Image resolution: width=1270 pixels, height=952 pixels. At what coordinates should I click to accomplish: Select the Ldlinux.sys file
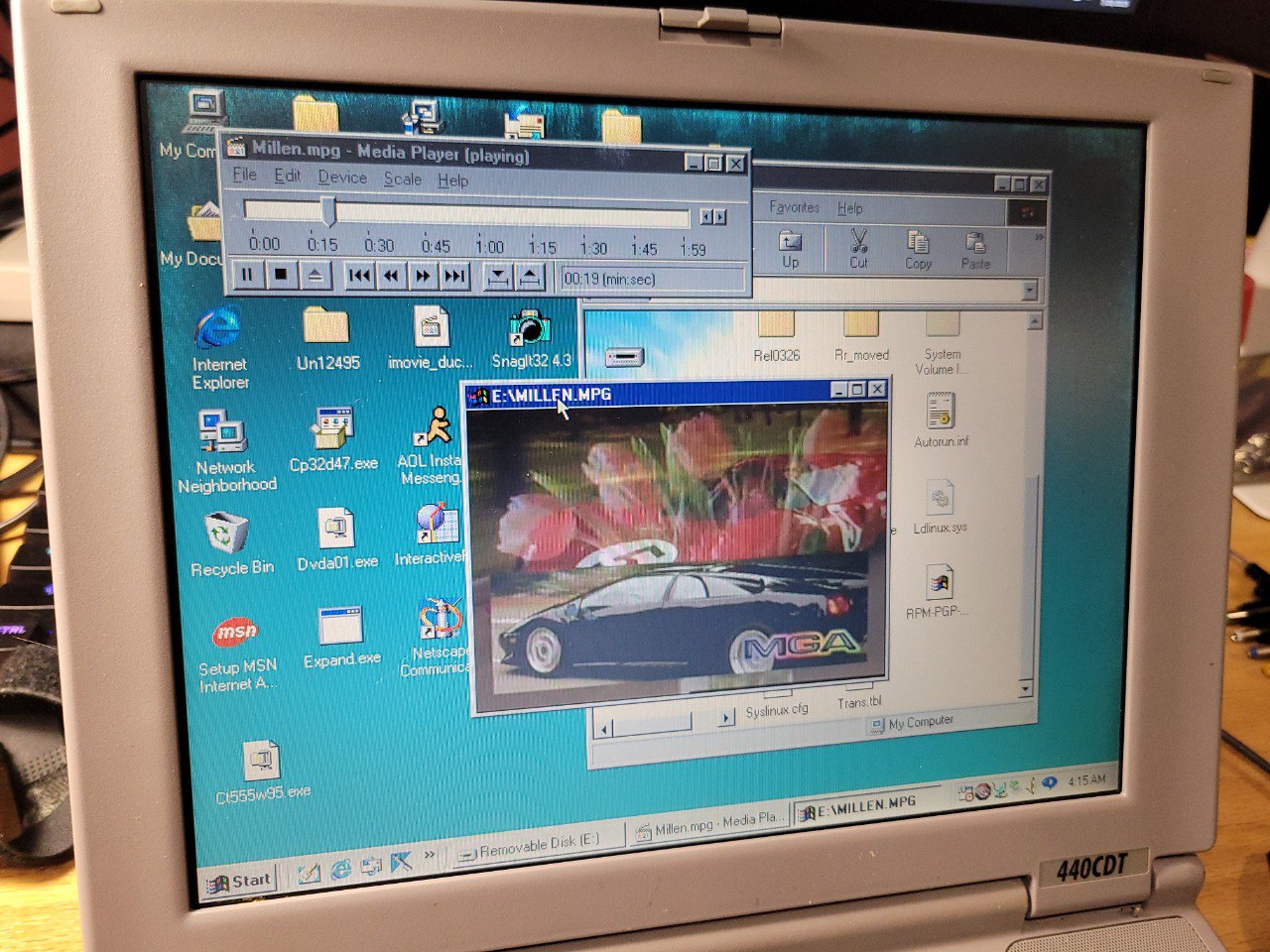[x=940, y=506]
